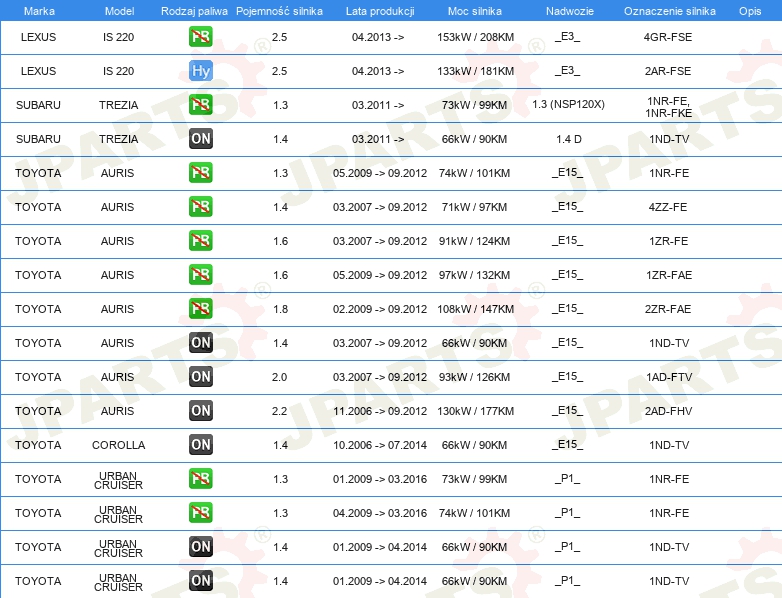The width and height of the screenshot is (782, 598).
Task: Click ON diesel icon in Subaru Trezia 1.4 row
Action: point(200,139)
